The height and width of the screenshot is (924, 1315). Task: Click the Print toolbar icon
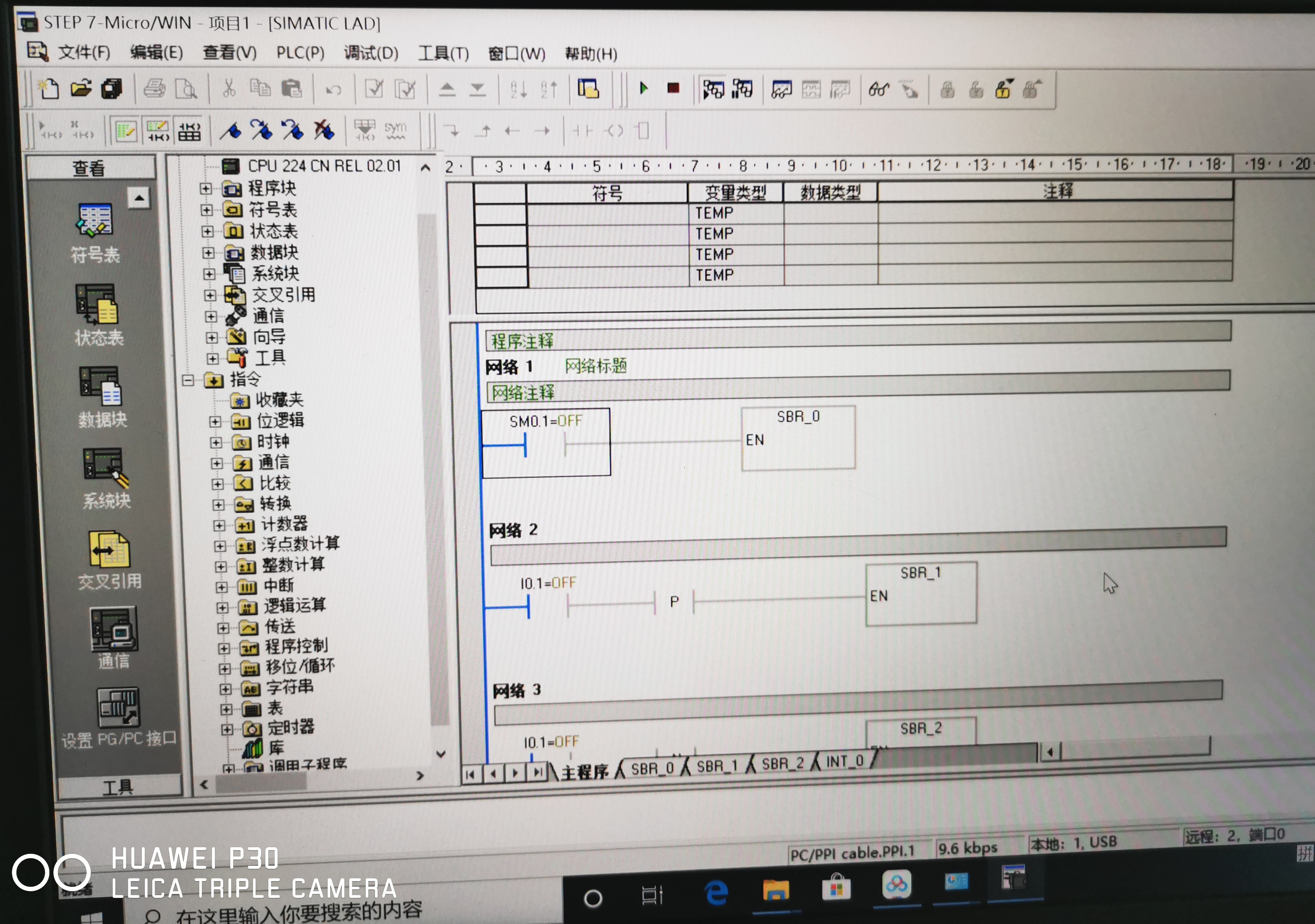click(x=154, y=89)
